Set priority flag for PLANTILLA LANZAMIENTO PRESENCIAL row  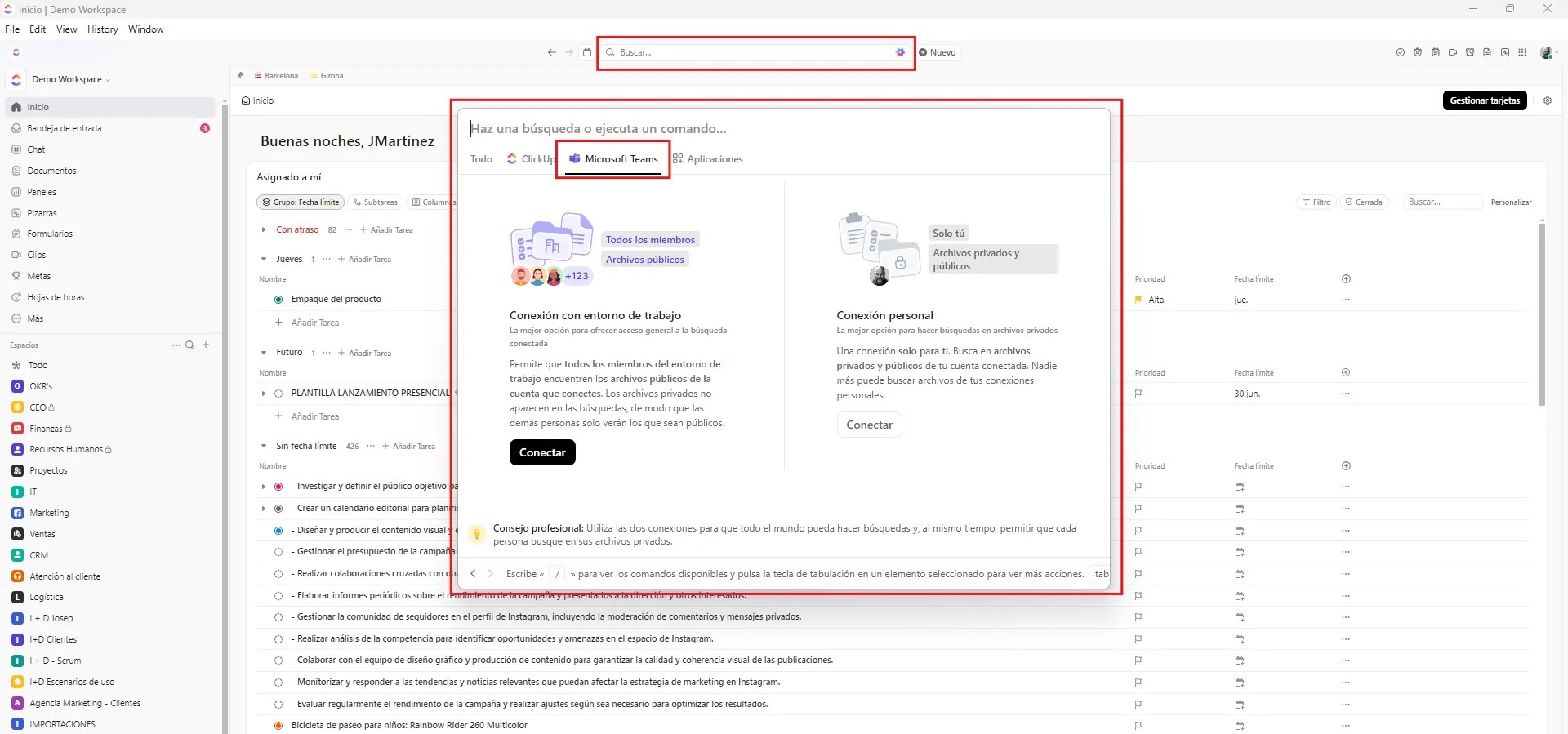[x=1138, y=394]
